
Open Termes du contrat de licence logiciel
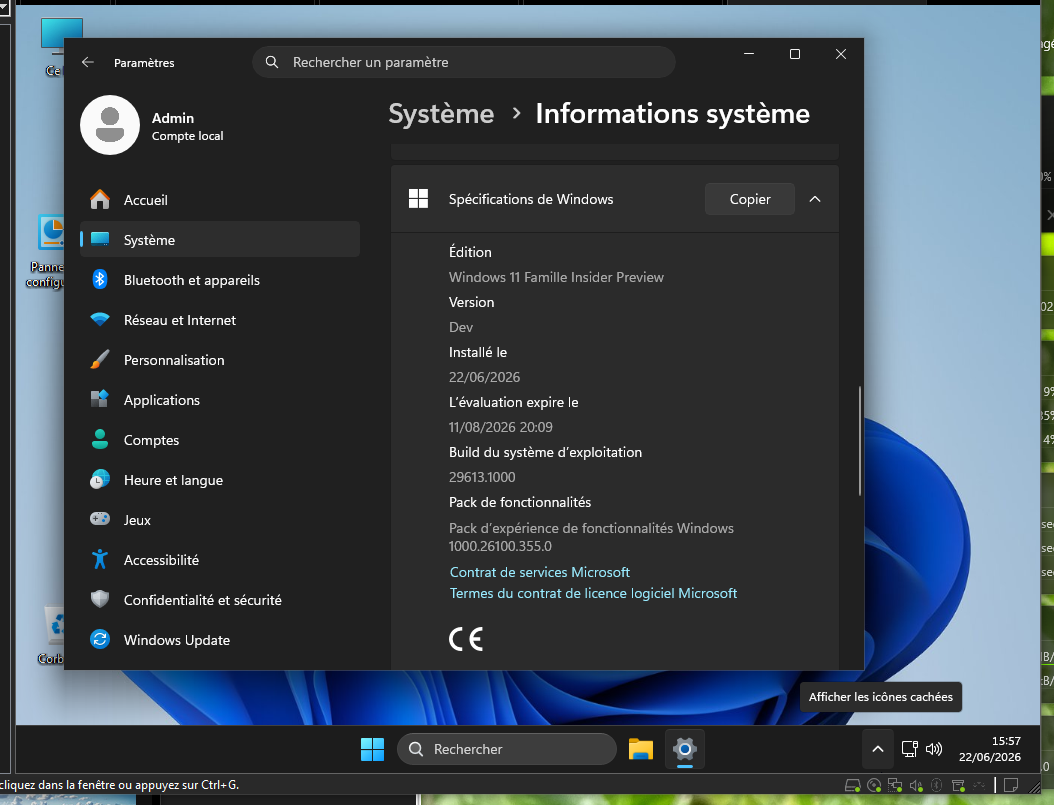(x=593, y=593)
